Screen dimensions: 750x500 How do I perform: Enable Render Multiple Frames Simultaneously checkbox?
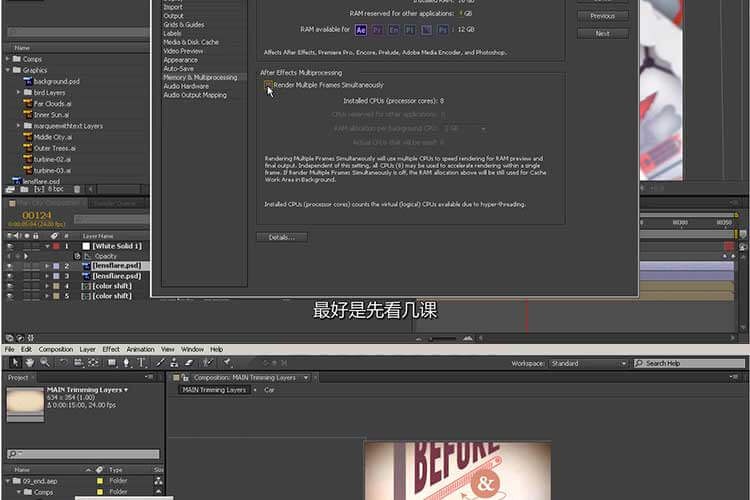tap(268, 85)
